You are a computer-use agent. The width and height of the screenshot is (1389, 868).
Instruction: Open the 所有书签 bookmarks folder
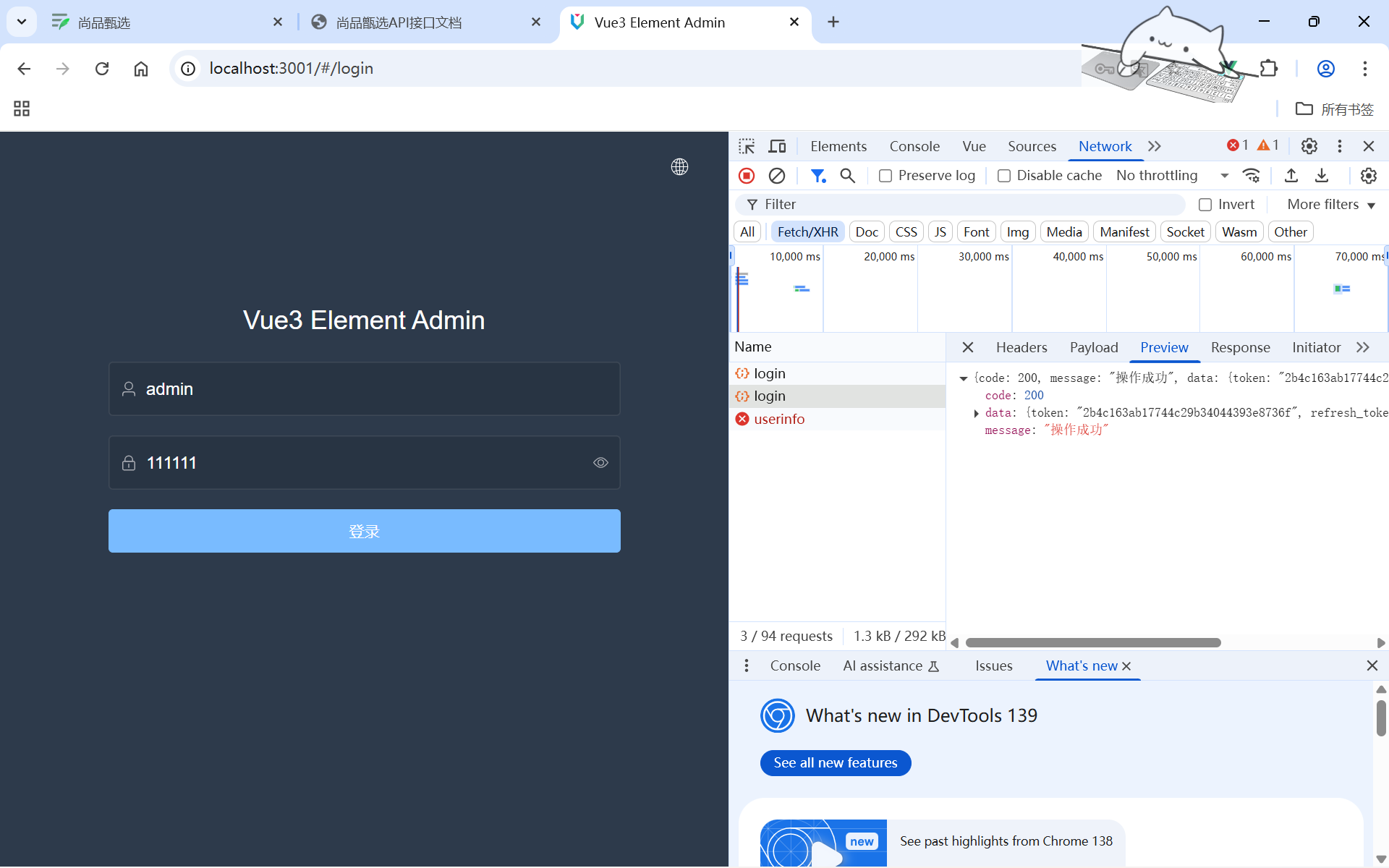tap(1335, 109)
